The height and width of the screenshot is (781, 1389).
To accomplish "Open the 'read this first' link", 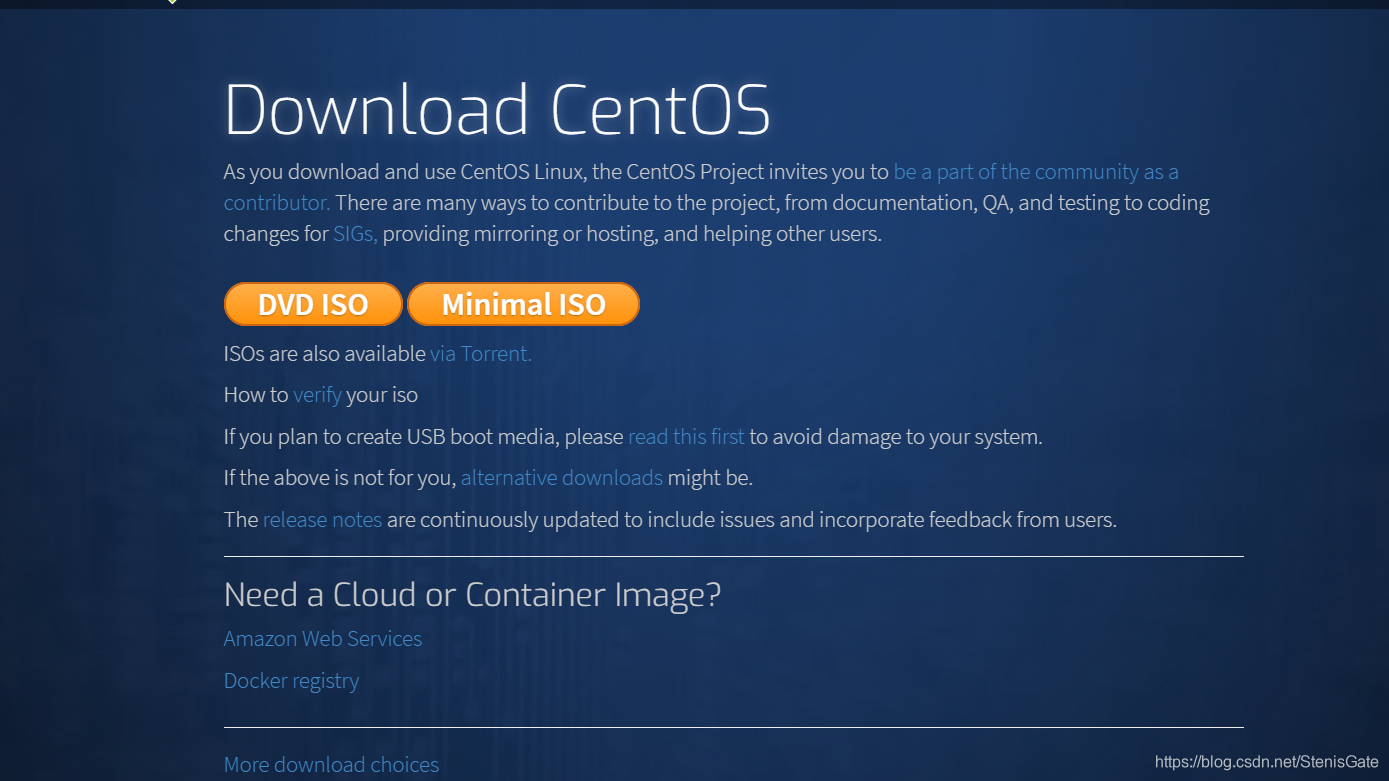I will click(x=686, y=436).
